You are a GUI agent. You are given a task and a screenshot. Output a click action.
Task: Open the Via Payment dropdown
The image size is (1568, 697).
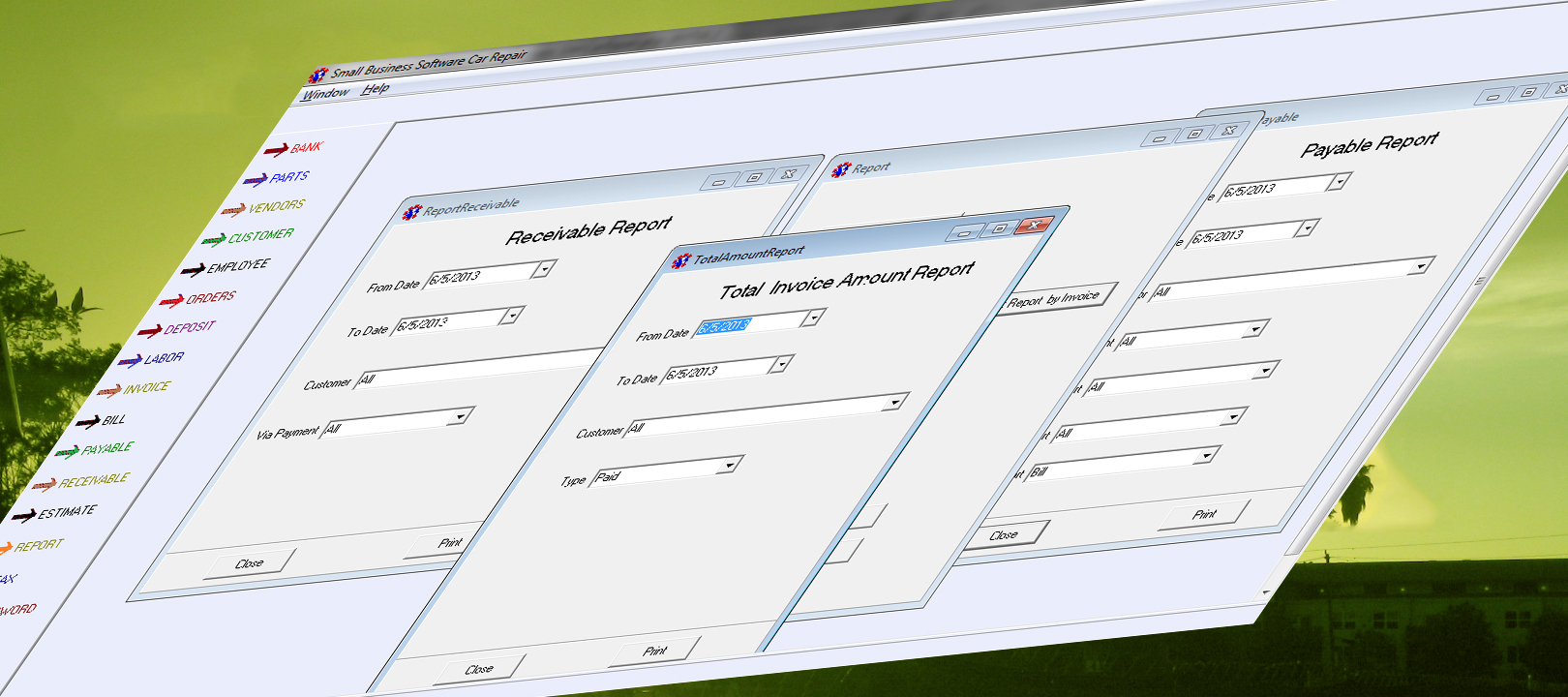pos(461,416)
